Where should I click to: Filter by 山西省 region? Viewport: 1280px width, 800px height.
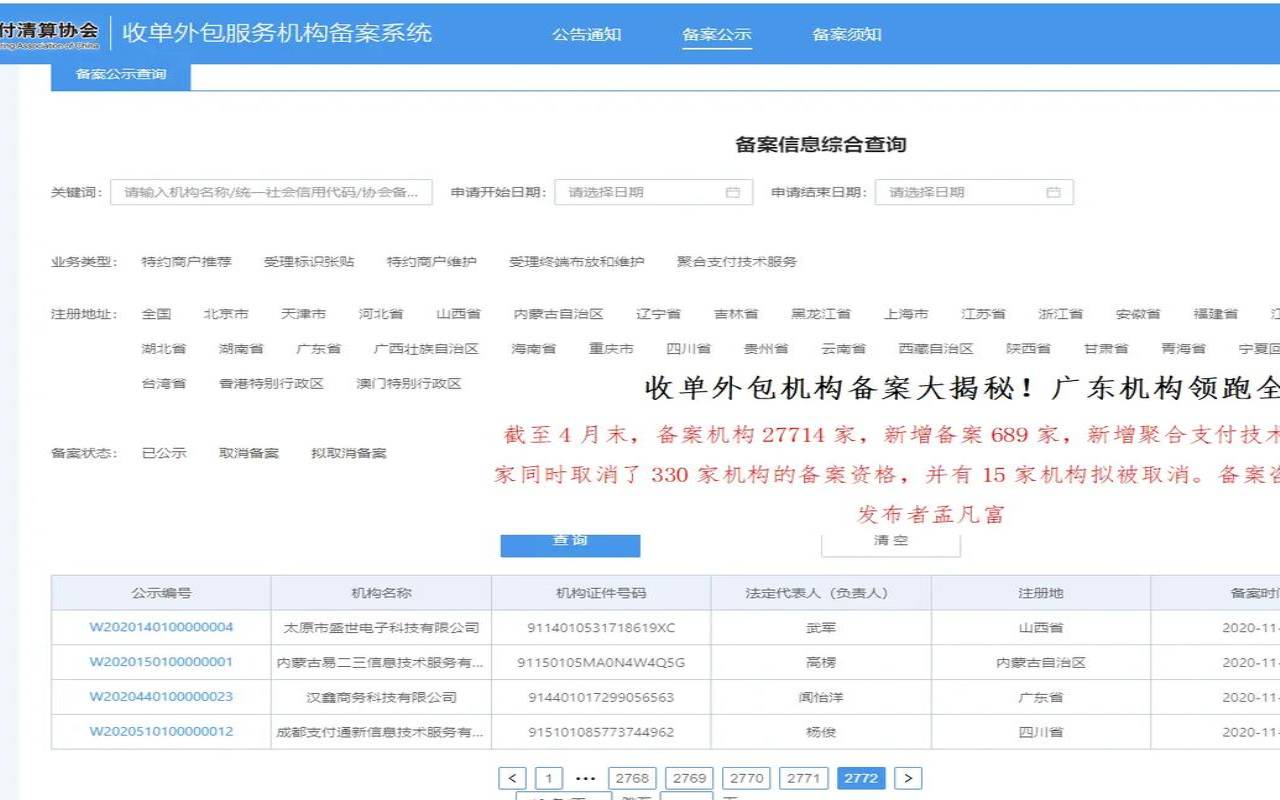(459, 314)
